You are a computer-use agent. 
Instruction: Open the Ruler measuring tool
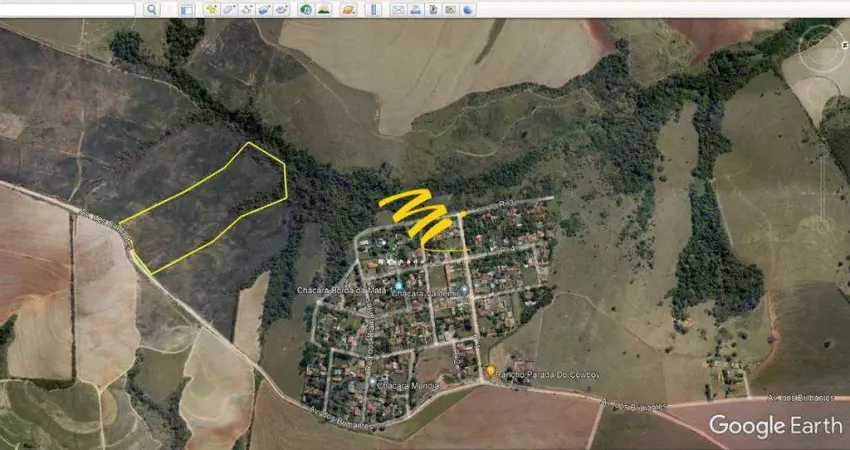(x=372, y=9)
